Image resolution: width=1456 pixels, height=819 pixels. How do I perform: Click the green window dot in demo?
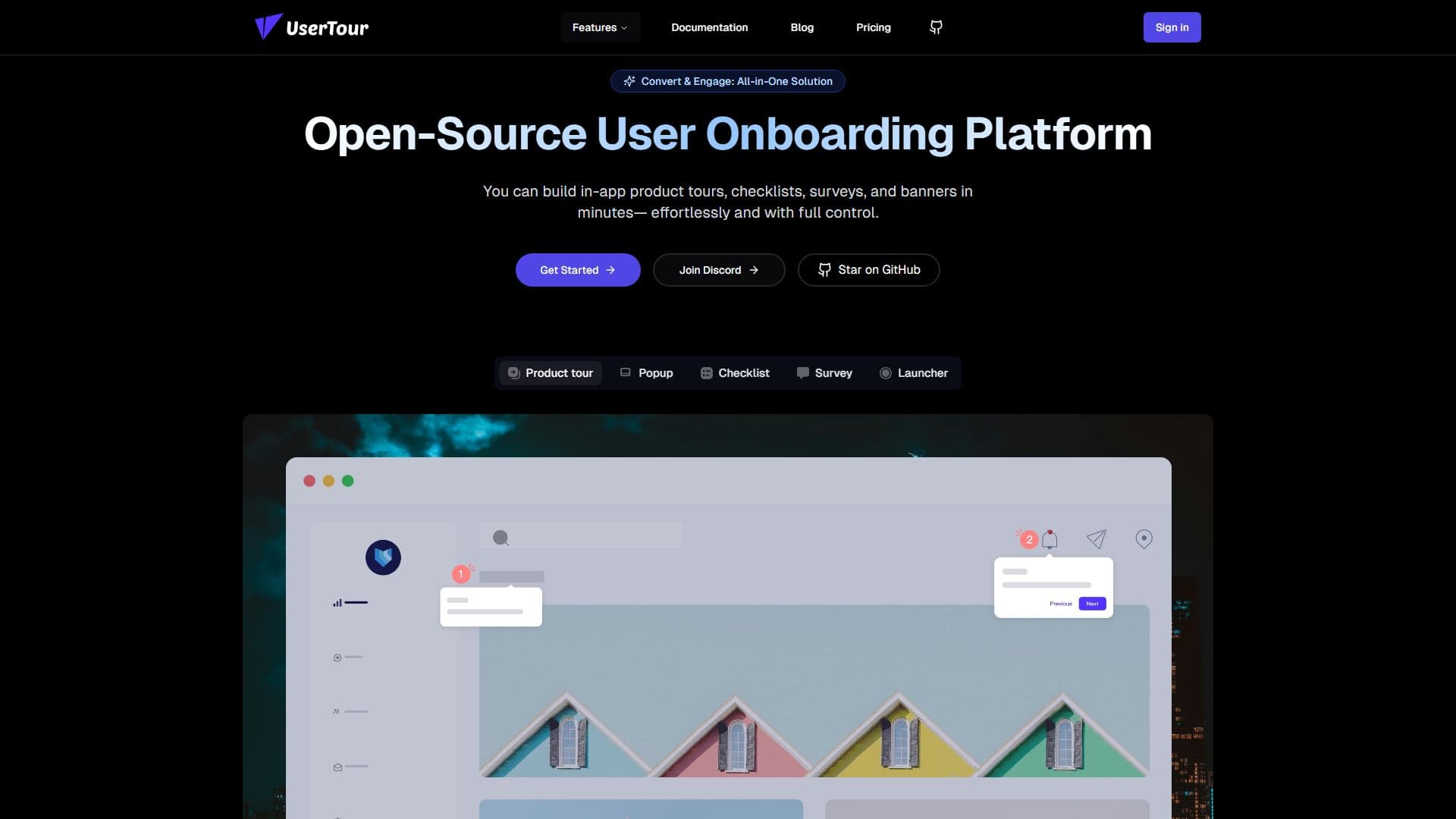[x=348, y=481]
